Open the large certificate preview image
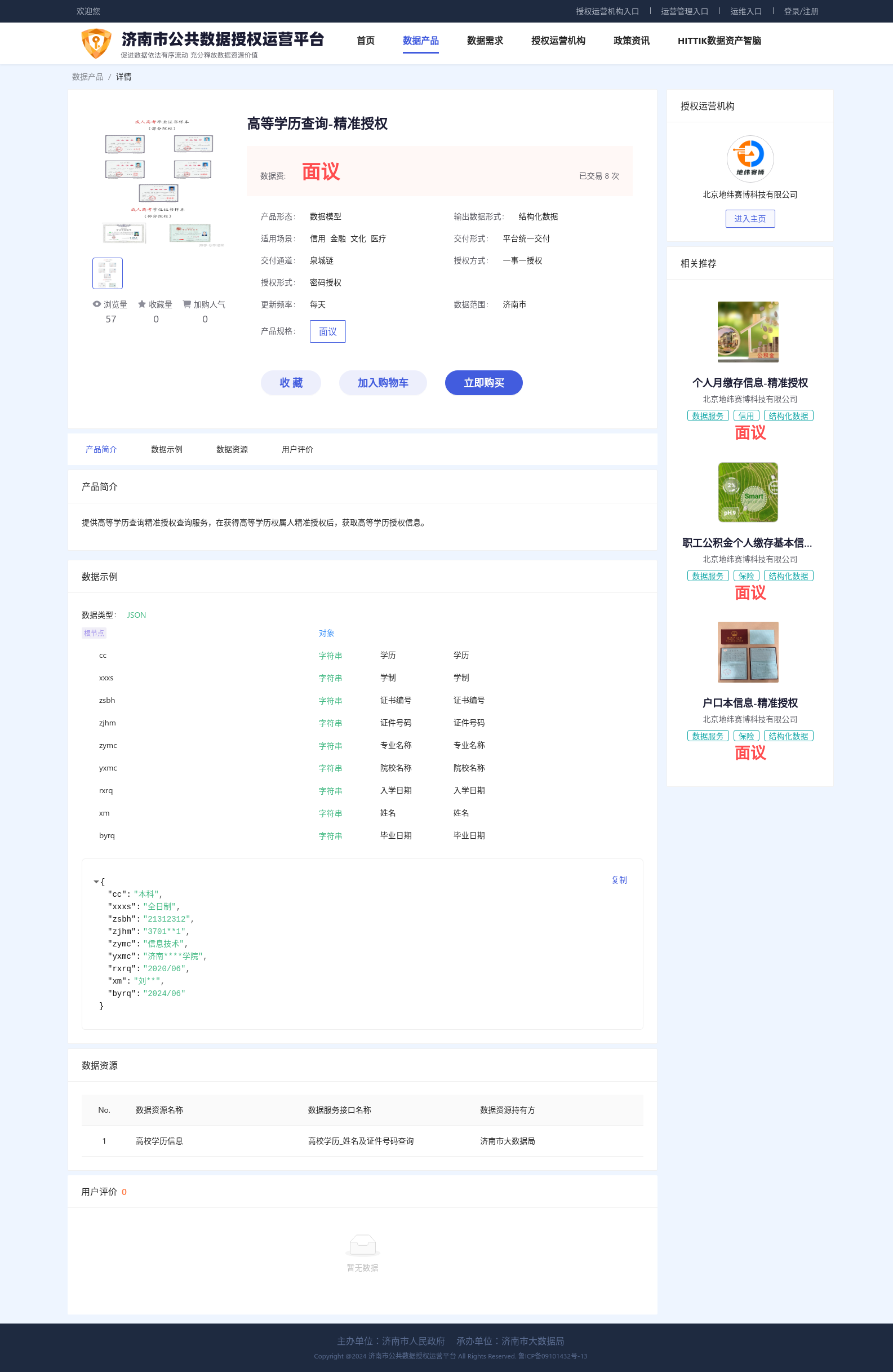The image size is (893, 1372). click(x=159, y=182)
